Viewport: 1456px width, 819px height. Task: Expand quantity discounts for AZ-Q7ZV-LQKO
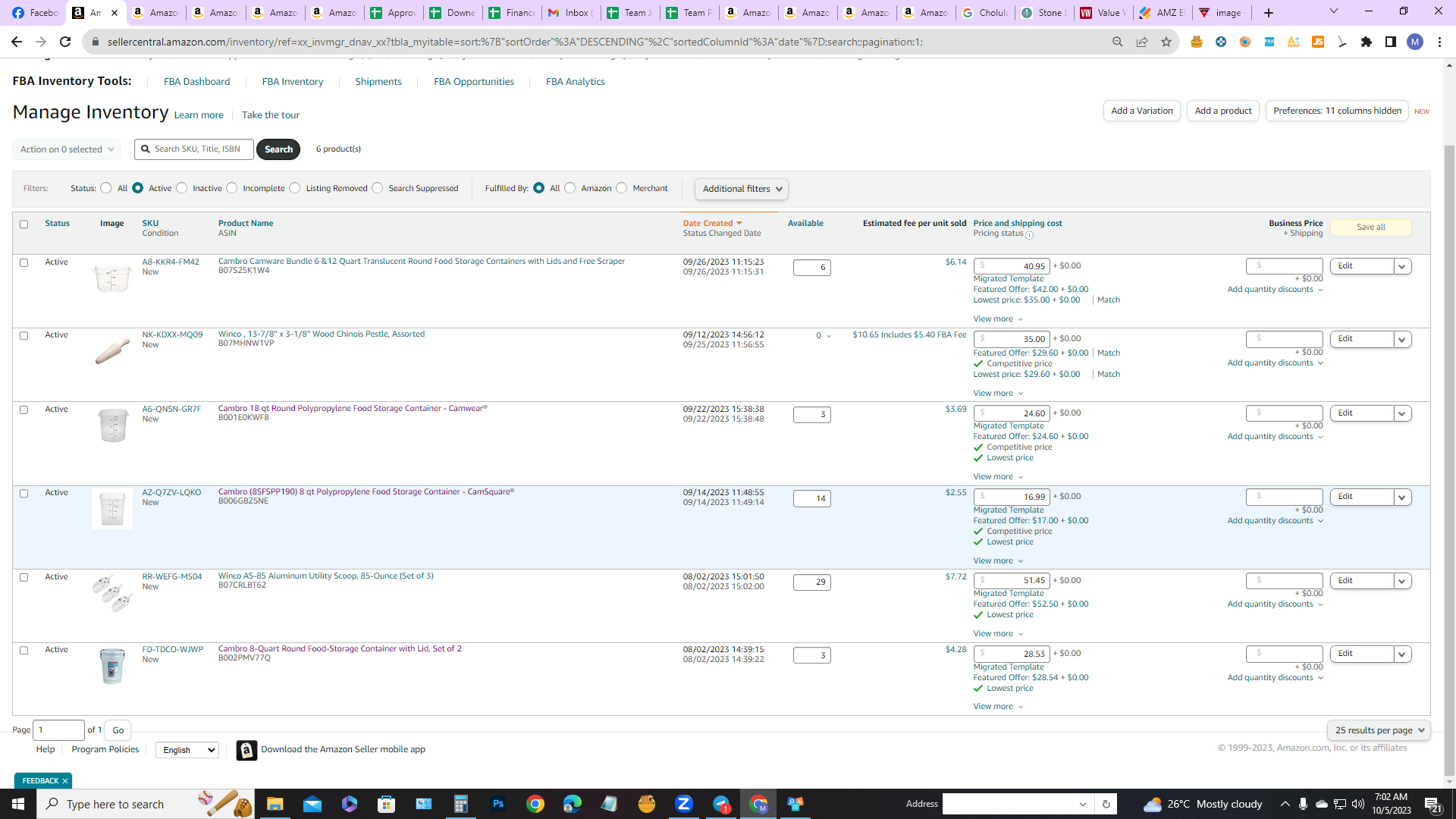tap(1276, 521)
